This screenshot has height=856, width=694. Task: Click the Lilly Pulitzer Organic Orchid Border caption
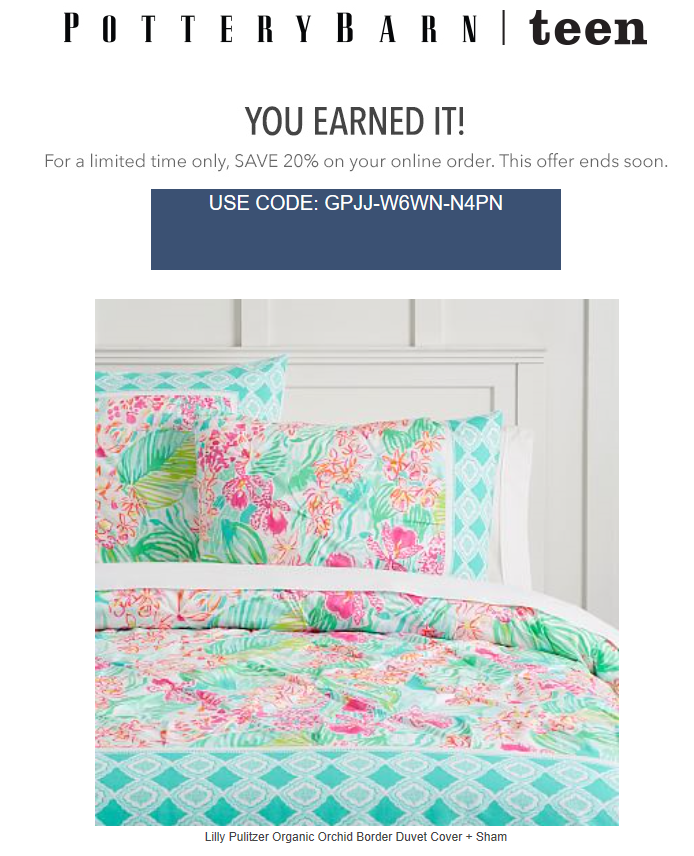tap(355, 837)
